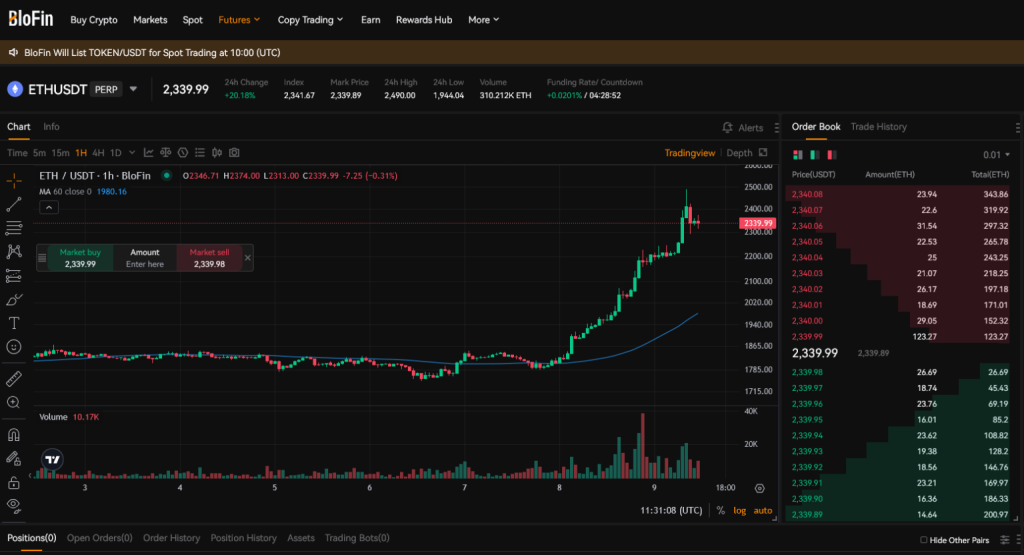Open the chart timezone 11:31:08 (UTC) menu
The height and width of the screenshot is (555, 1024).
tap(671, 511)
